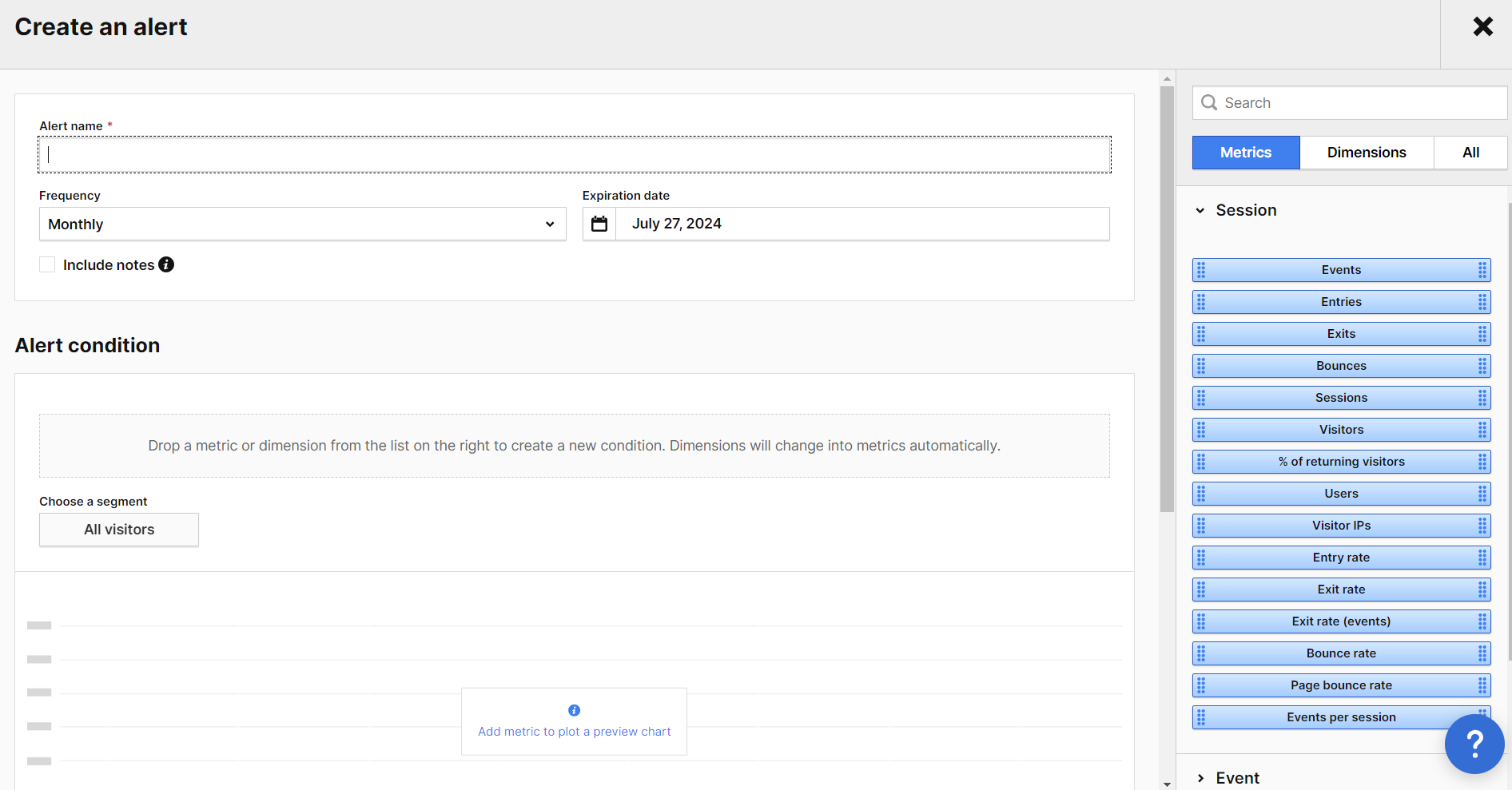
Task: Close the Create an alert dialog
Action: [1482, 27]
